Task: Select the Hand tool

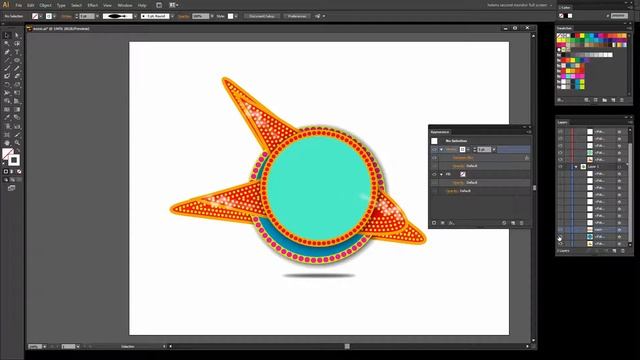Action: click(7, 143)
